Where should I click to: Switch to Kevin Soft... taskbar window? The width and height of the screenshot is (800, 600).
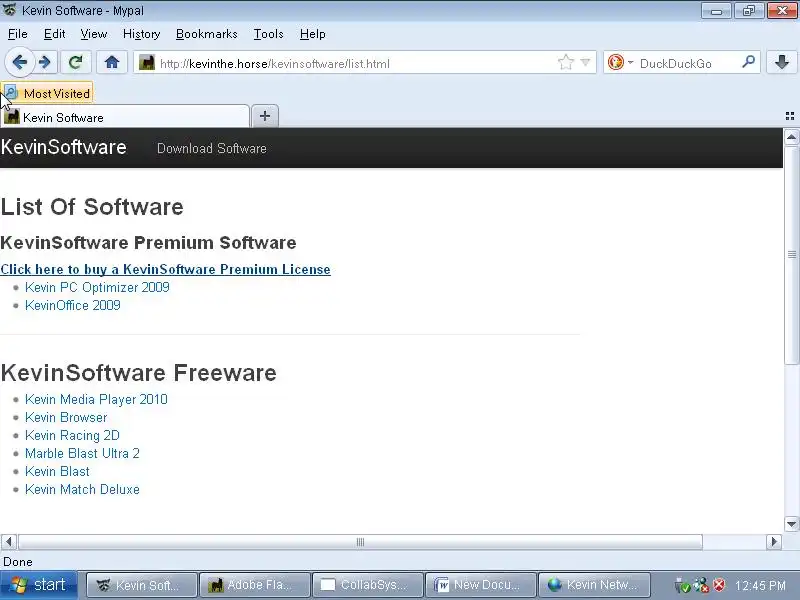click(141, 585)
